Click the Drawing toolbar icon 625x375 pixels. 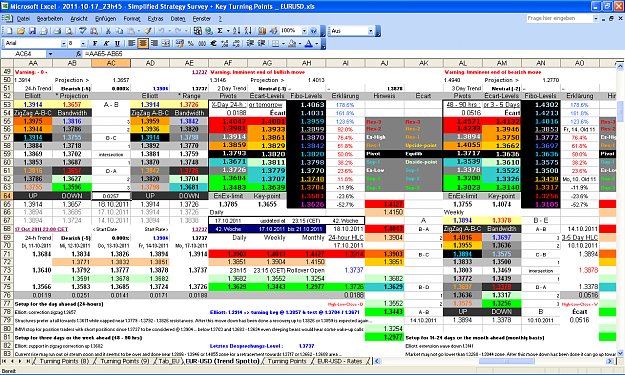click(x=273, y=31)
